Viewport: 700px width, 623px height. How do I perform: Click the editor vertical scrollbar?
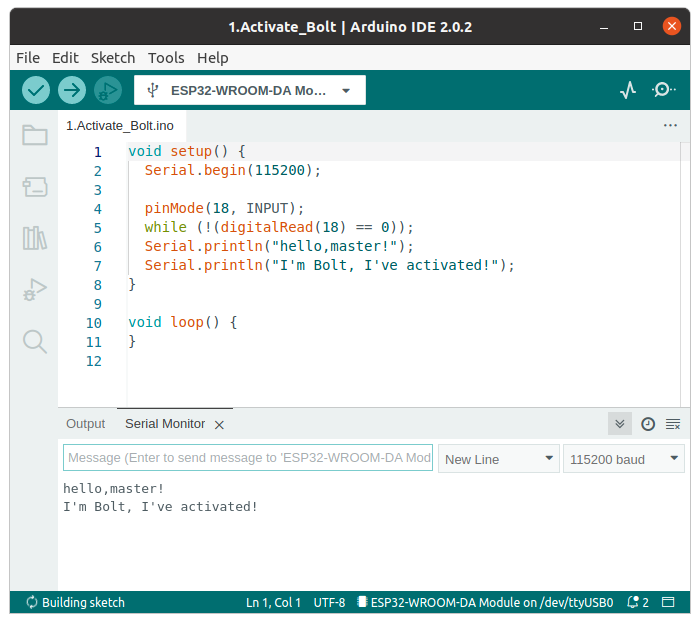(685, 274)
